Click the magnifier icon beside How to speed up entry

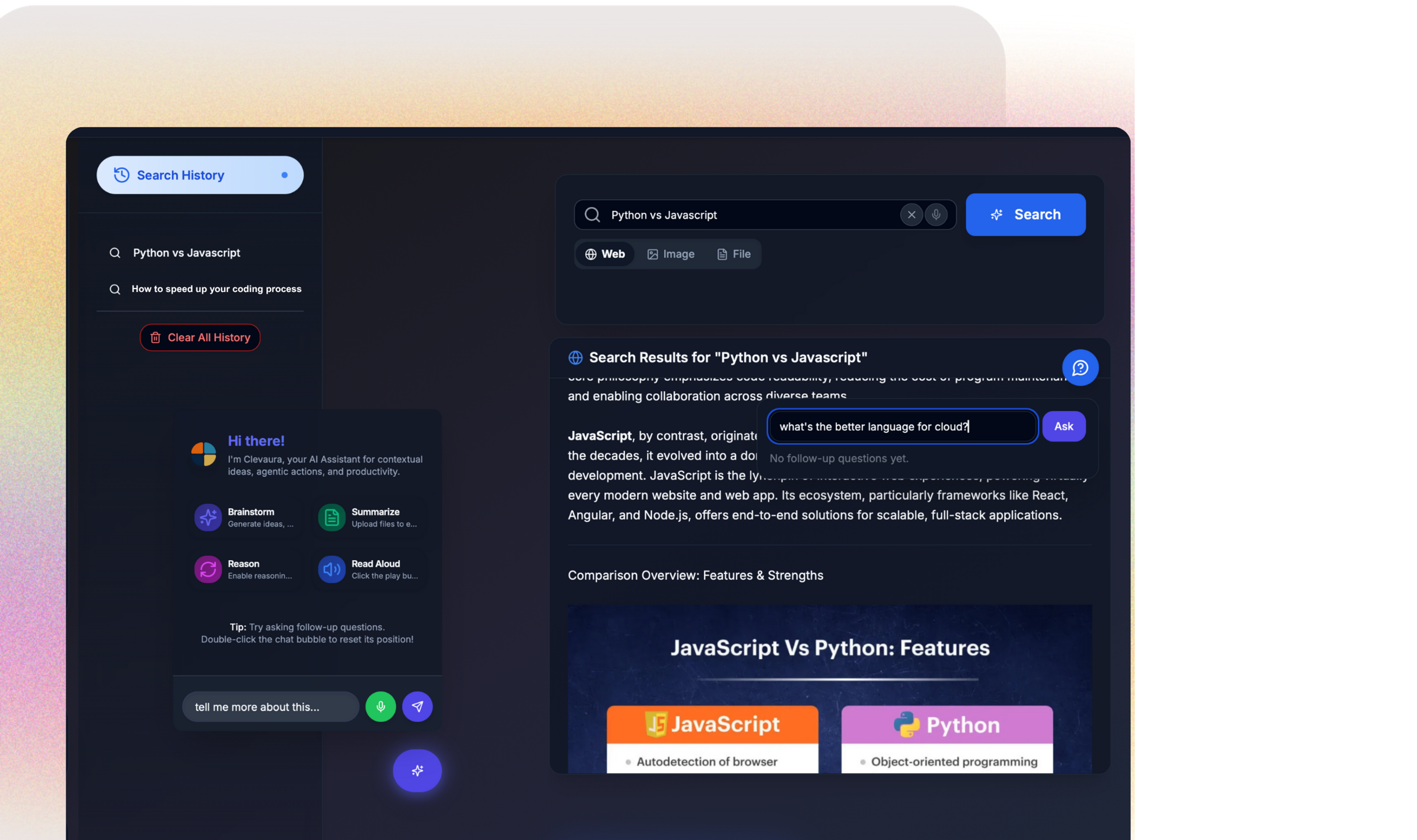[115, 289]
